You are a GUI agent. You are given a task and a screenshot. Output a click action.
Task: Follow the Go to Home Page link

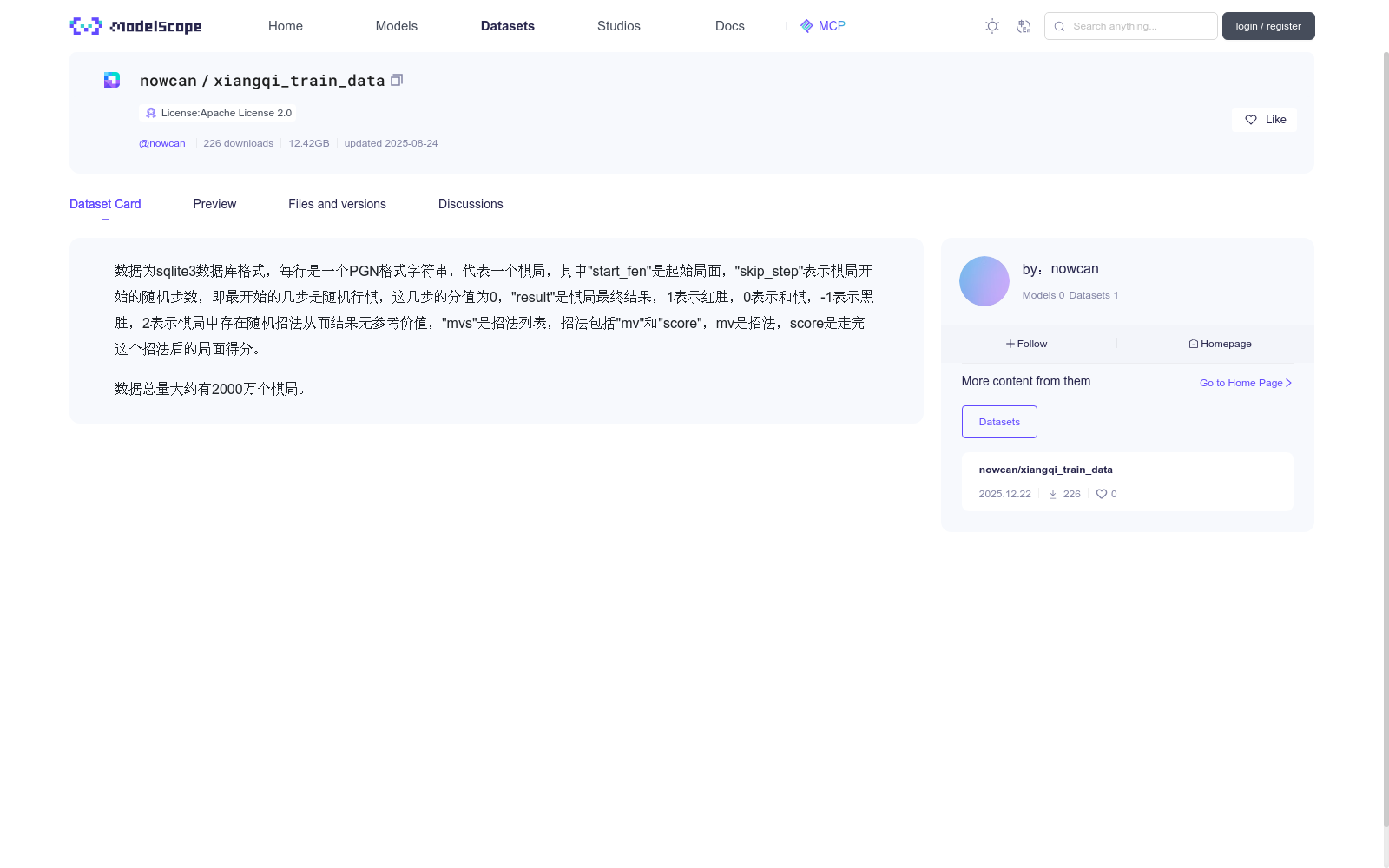[1243, 383]
